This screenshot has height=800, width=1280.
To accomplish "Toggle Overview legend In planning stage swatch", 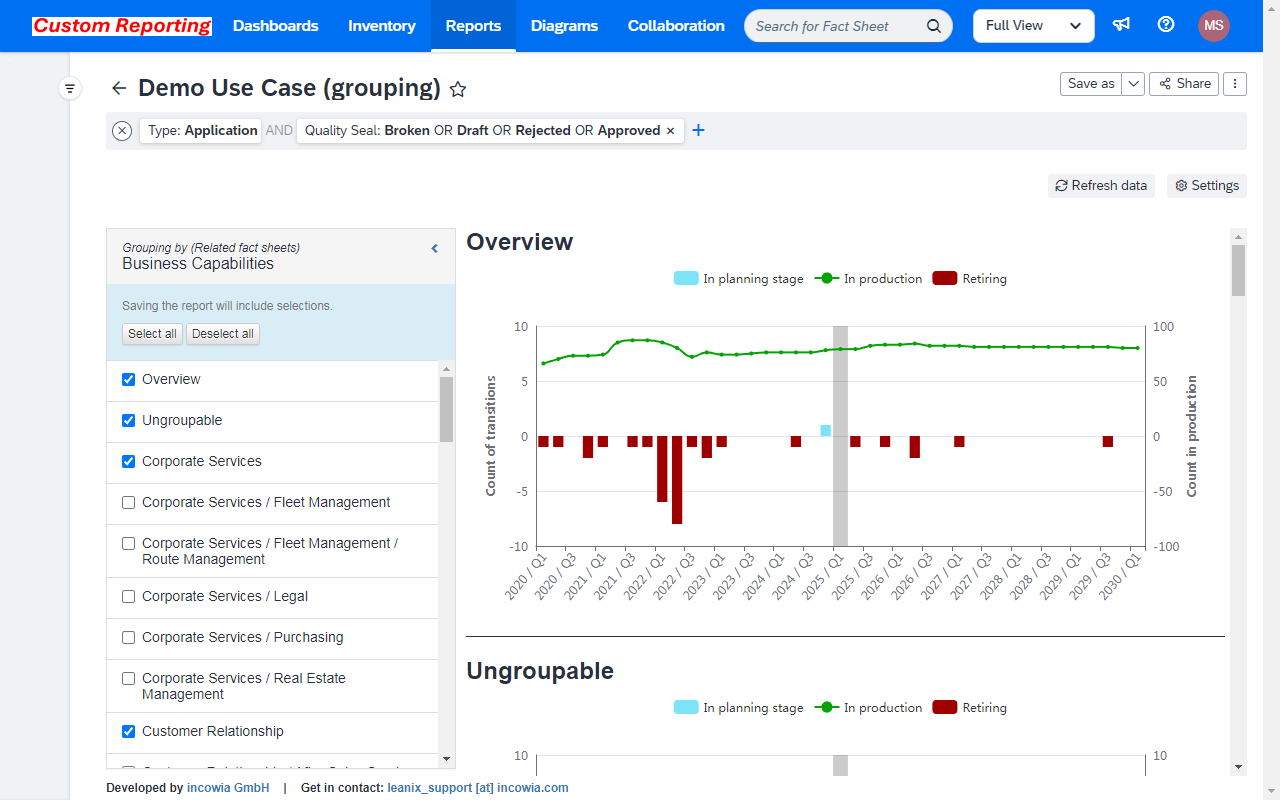I will pos(686,279).
